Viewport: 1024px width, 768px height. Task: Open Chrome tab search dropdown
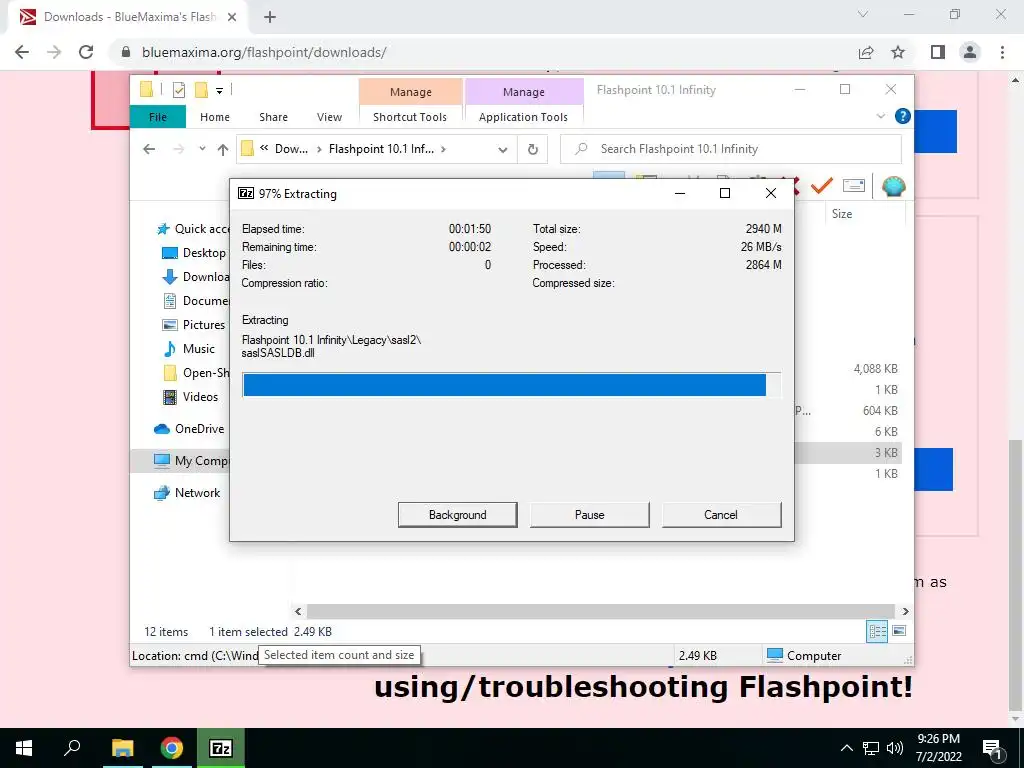[863, 14]
